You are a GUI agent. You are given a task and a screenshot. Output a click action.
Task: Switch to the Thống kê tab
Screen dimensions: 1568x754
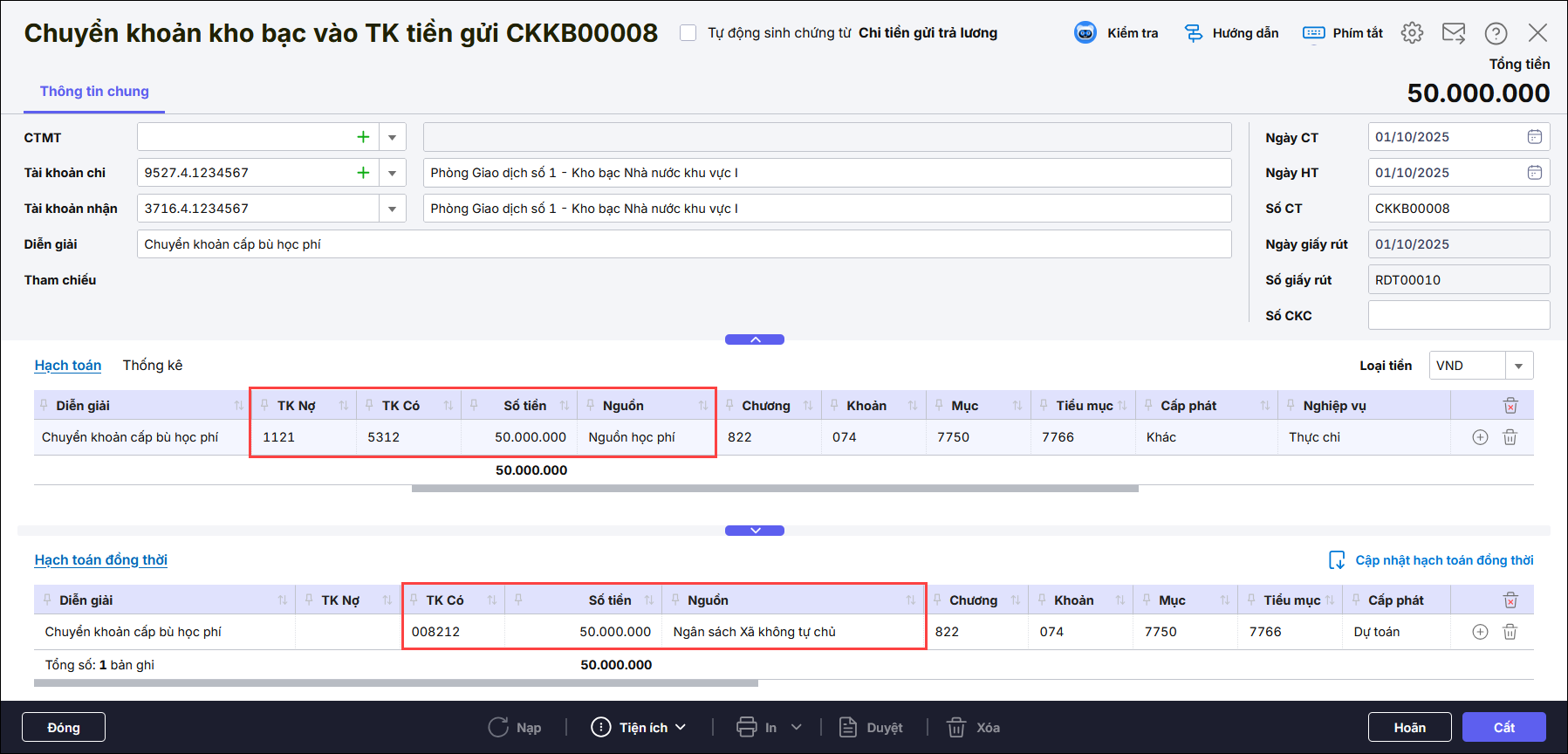[x=153, y=366]
